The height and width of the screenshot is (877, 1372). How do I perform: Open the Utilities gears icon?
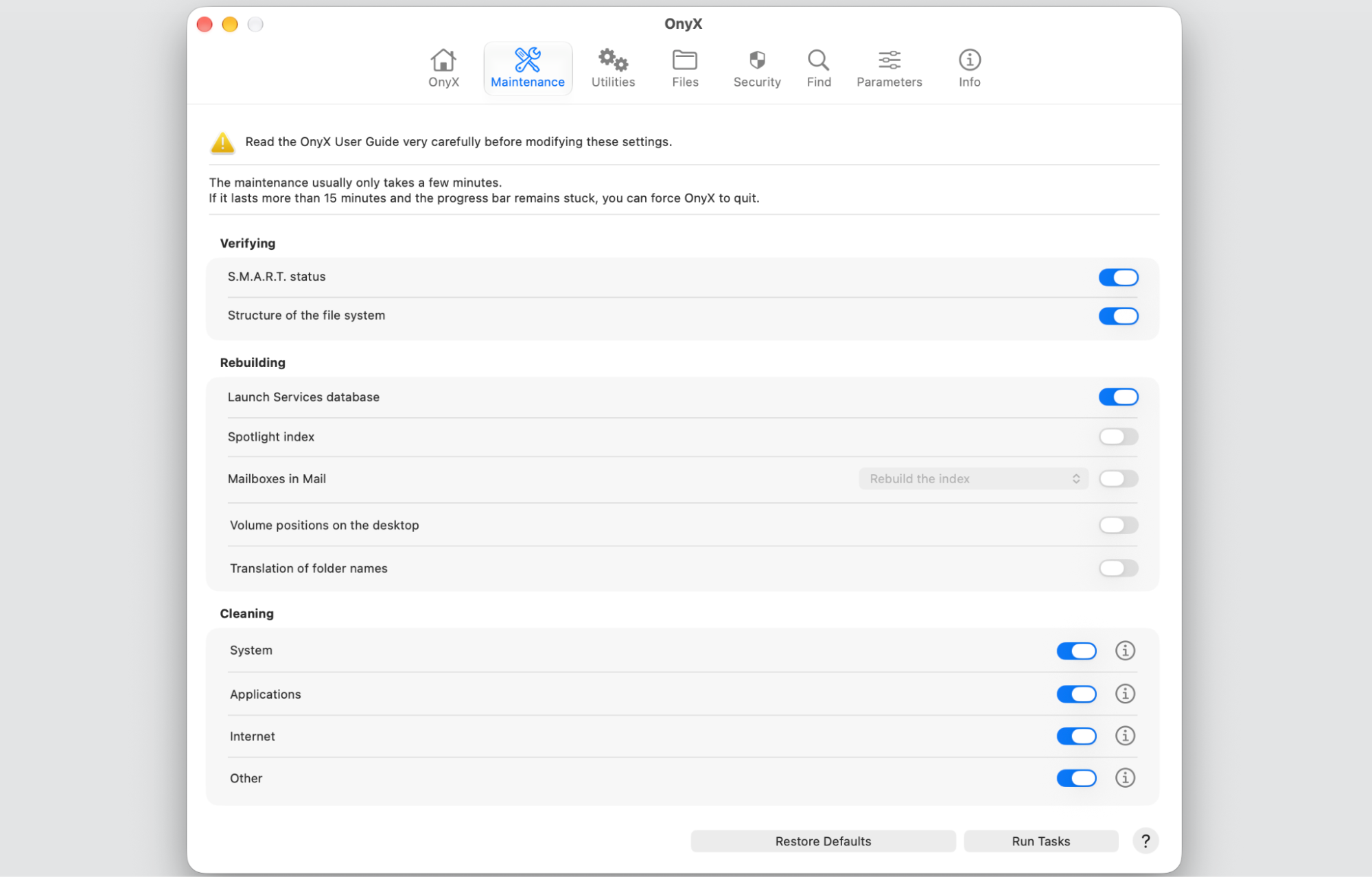point(613,60)
